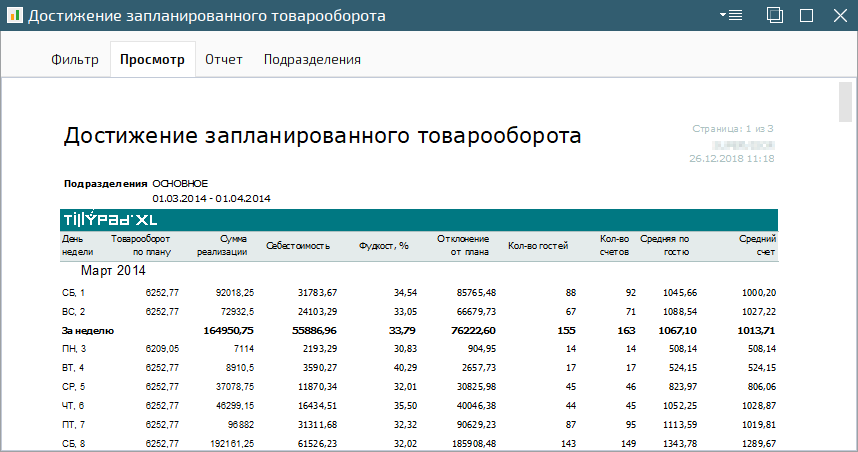Screen dimensions: 858x452
Task: Click the overlapping-squares detach window icon
Action: click(x=774, y=16)
